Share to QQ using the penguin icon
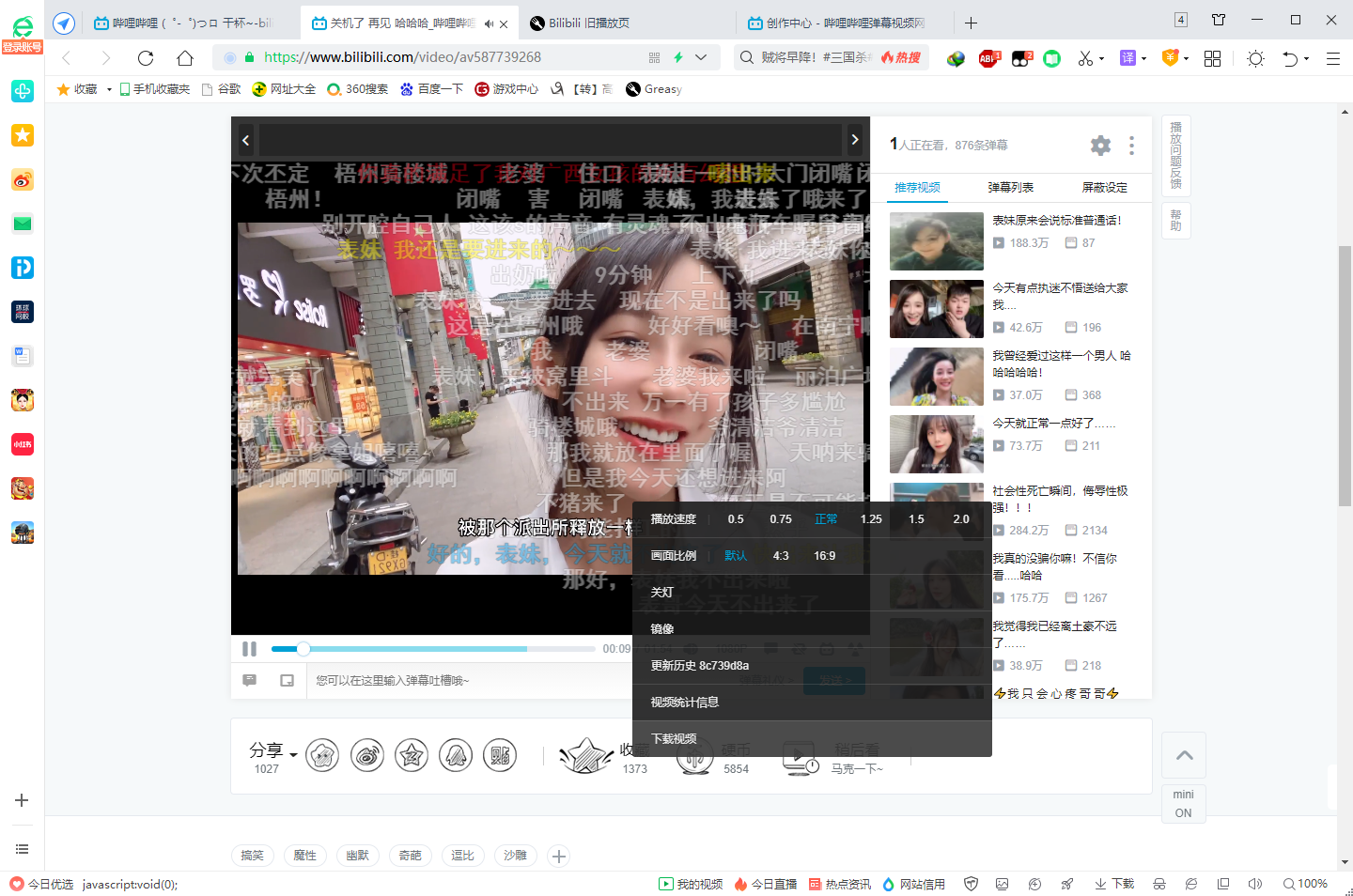The height and width of the screenshot is (896, 1353). 456,755
